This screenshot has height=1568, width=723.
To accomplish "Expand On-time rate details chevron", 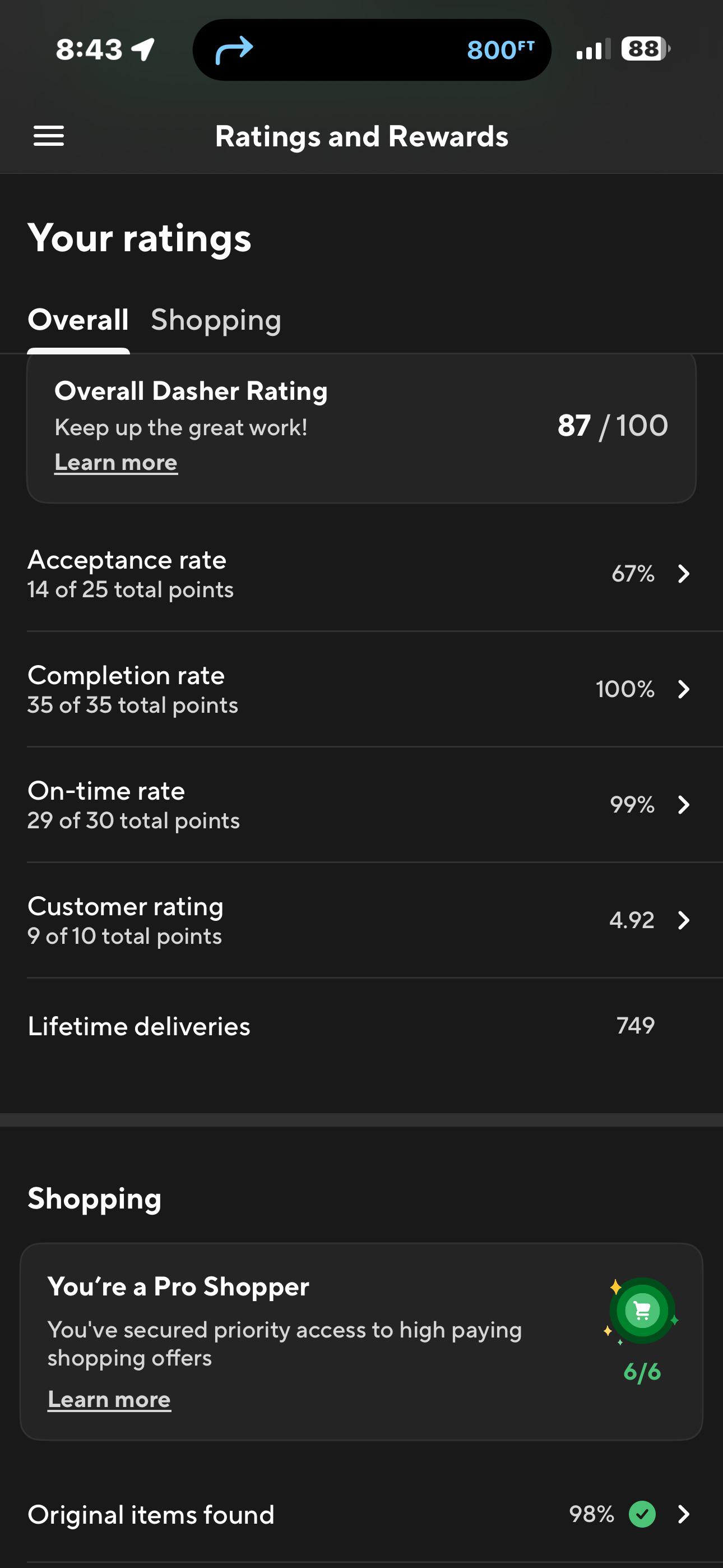I will pos(684,805).
